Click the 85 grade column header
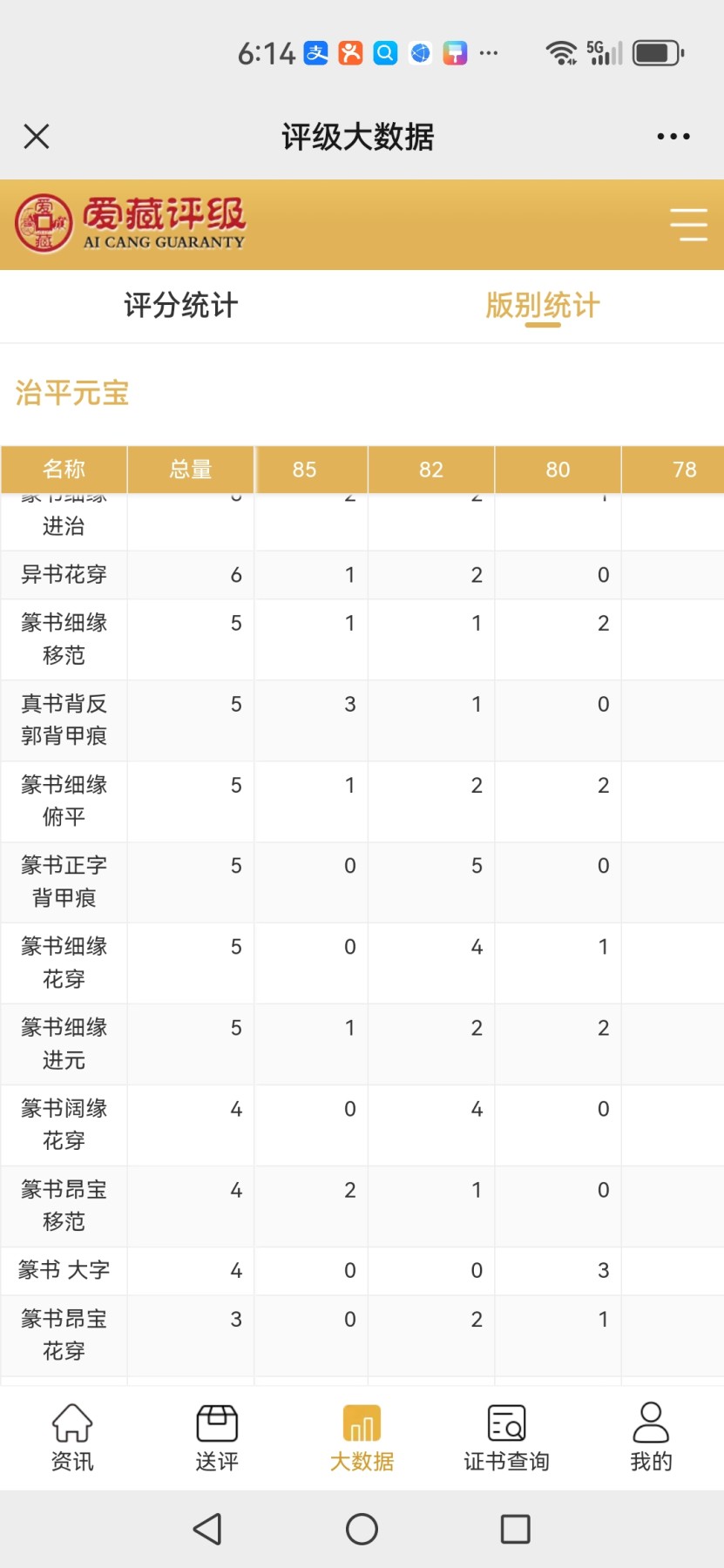Viewport: 724px width, 1568px height. [305, 470]
